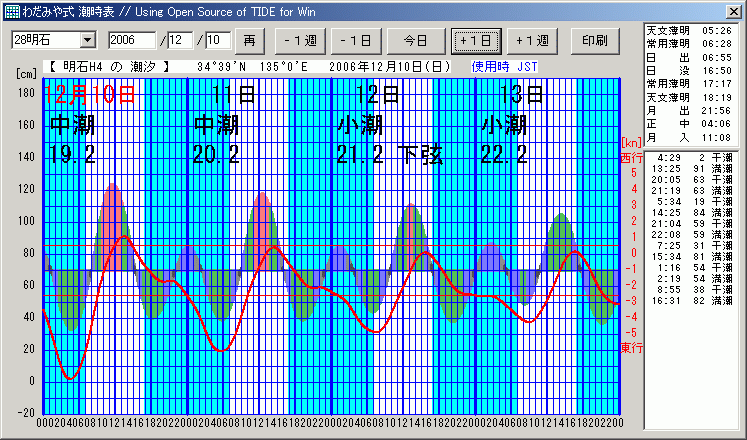
Task: Open the 28明石 location dropdown
Action: [x=87, y=40]
